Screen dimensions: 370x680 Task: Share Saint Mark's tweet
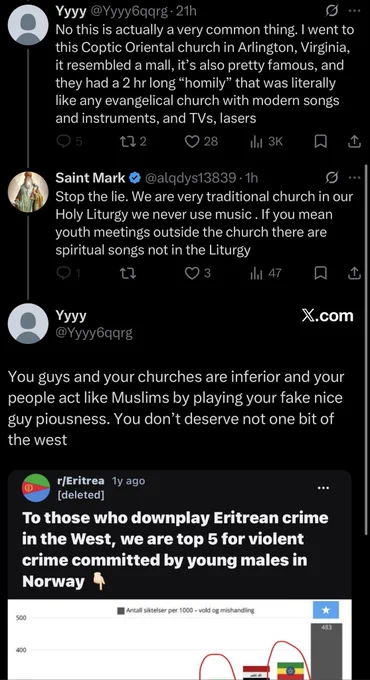pyautogui.click(x=354, y=273)
